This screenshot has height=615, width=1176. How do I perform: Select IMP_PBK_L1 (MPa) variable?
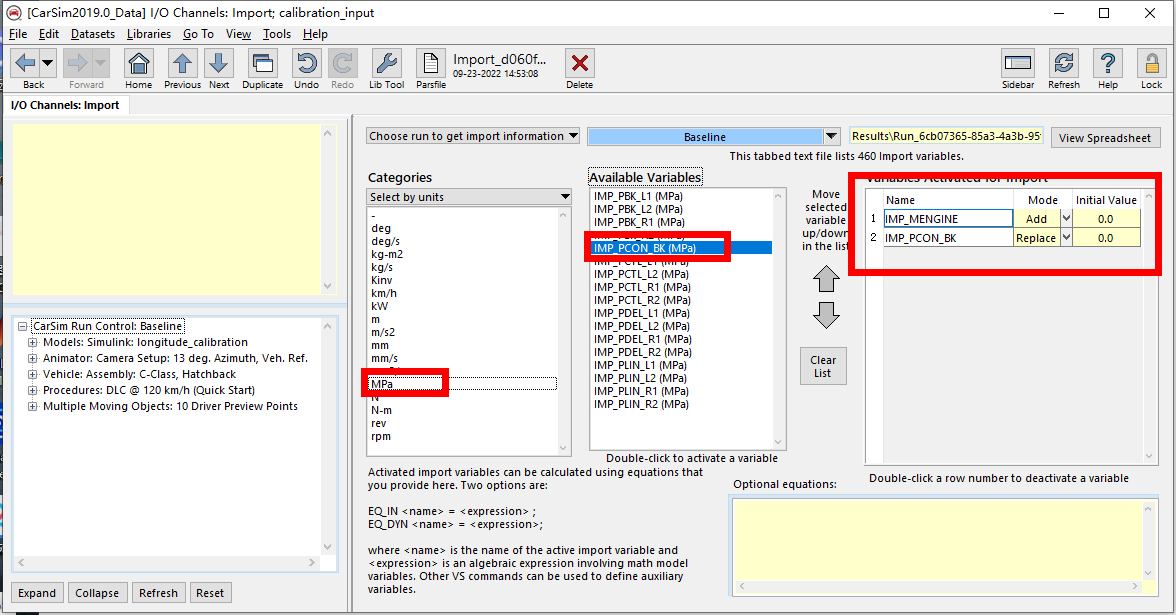click(638, 196)
